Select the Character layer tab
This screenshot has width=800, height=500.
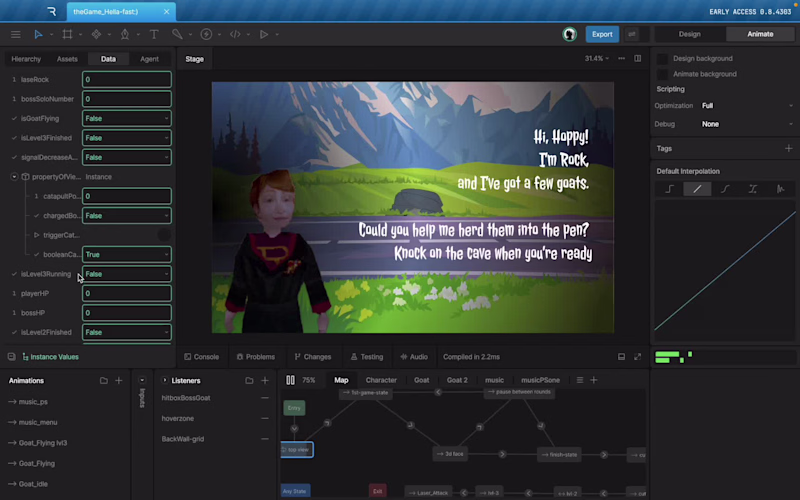[x=381, y=380]
